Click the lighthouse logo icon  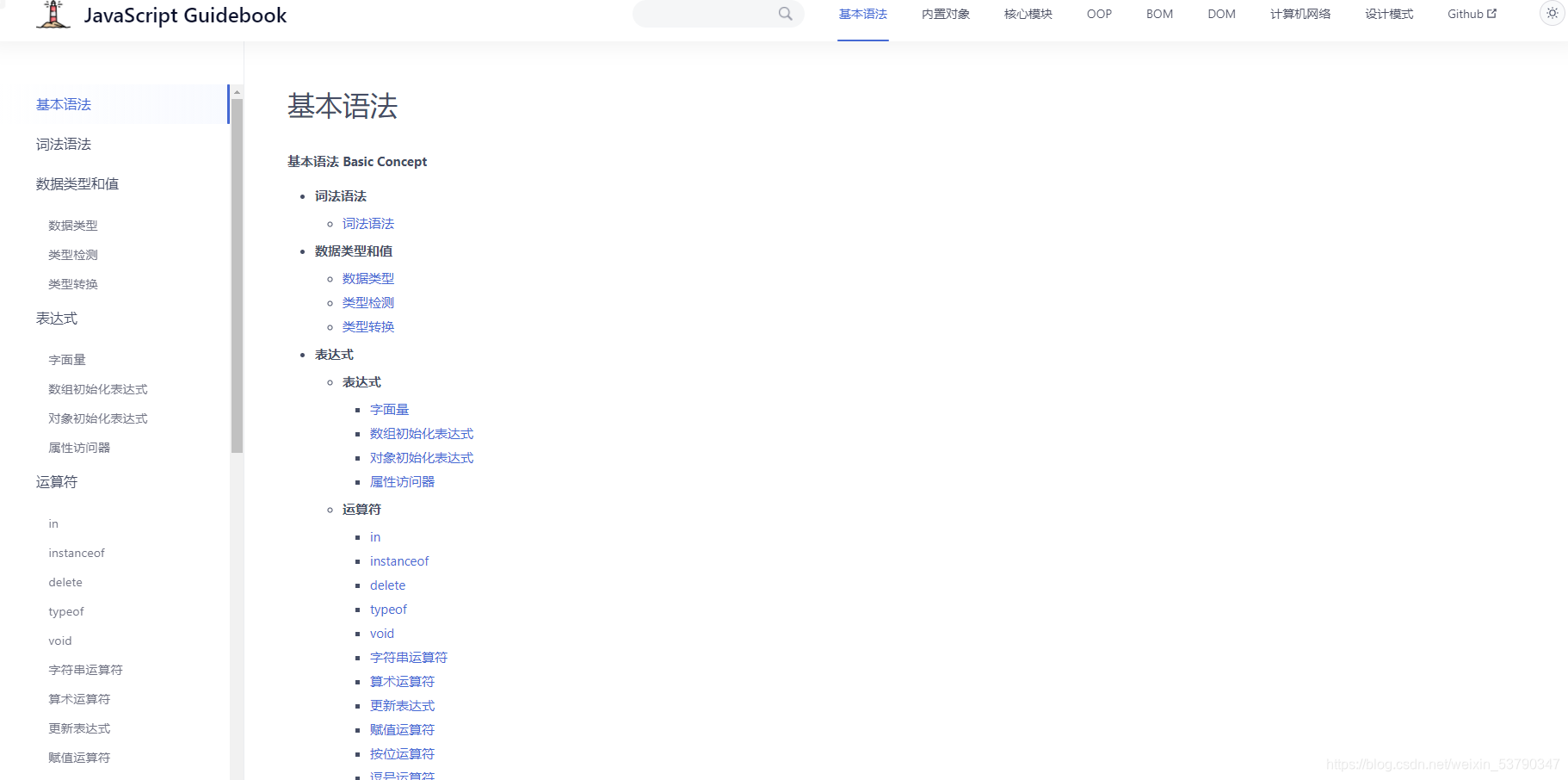53,14
